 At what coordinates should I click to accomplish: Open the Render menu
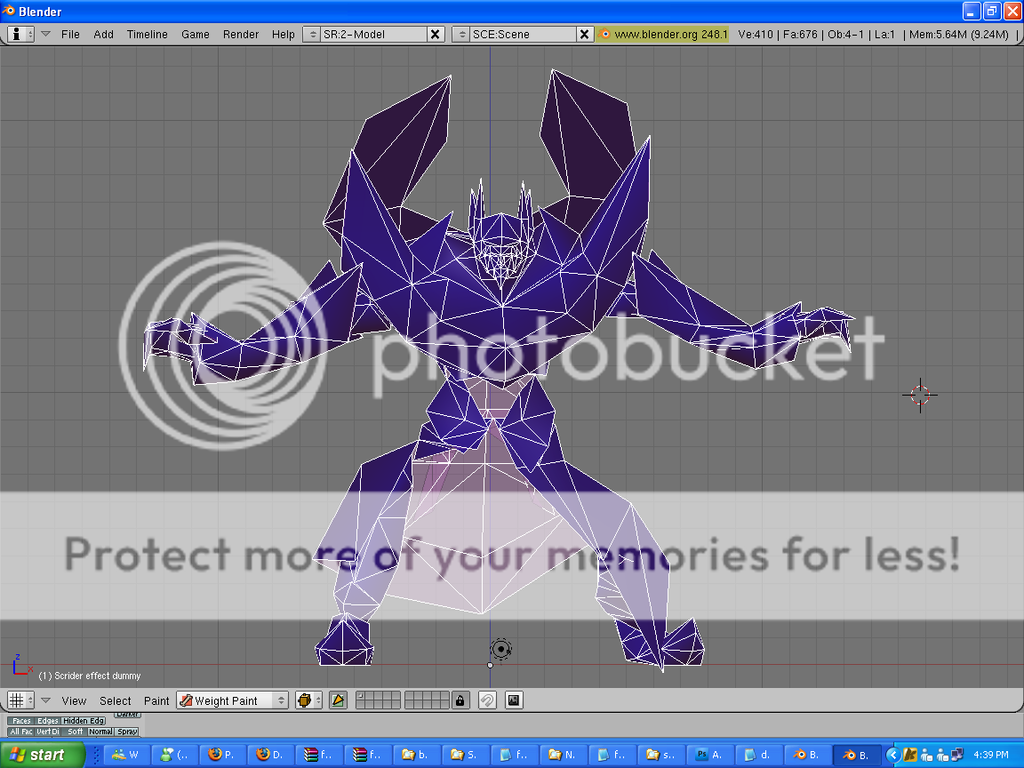click(x=241, y=34)
